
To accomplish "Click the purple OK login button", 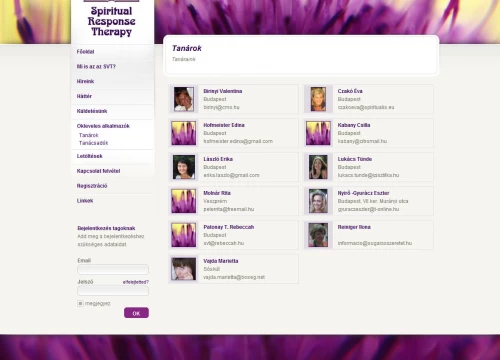I will tap(136, 313).
